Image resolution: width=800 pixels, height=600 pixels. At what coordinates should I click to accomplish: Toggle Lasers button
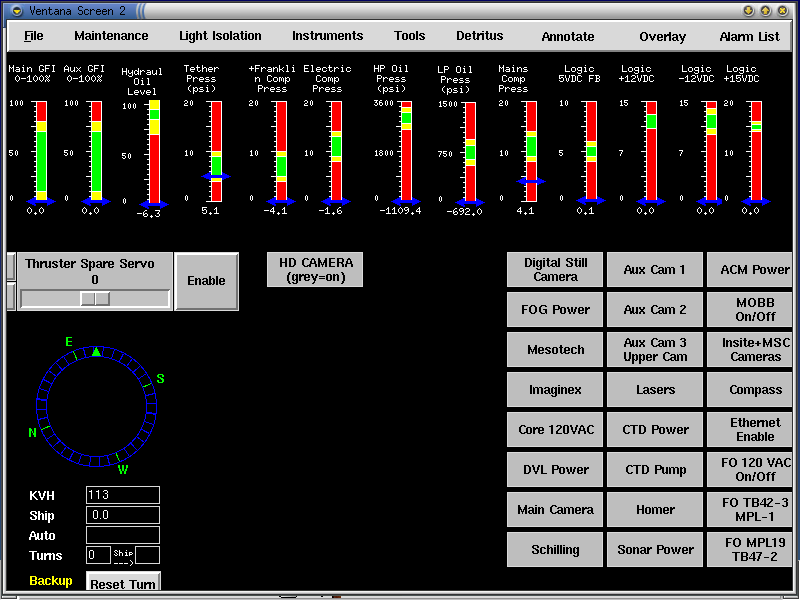coord(655,389)
